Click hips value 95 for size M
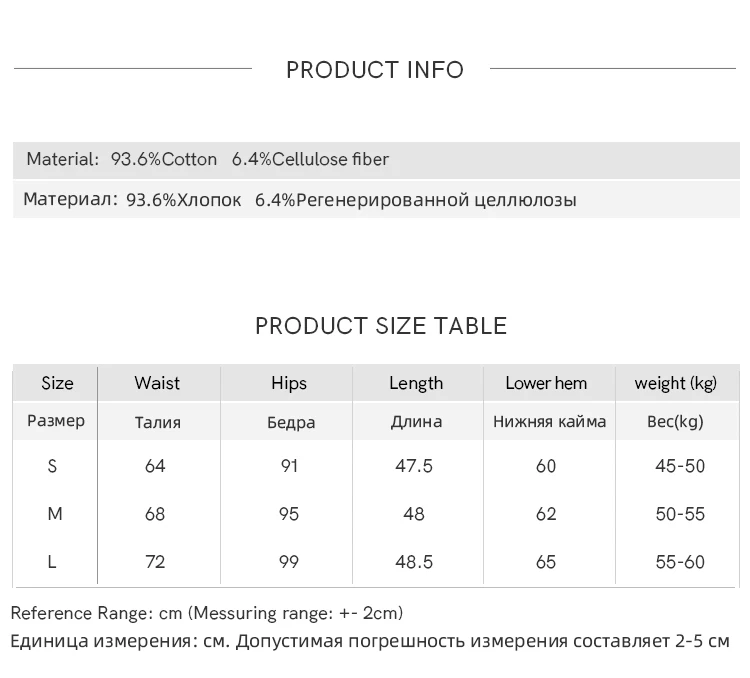This screenshot has height=678, width=750. coord(289,514)
